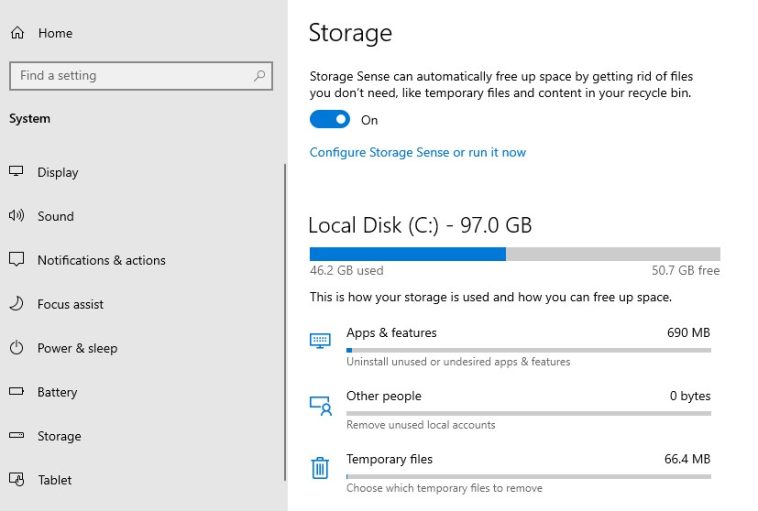This screenshot has width=758, height=511.
Task: Open the Storage settings page
Action: (x=59, y=436)
